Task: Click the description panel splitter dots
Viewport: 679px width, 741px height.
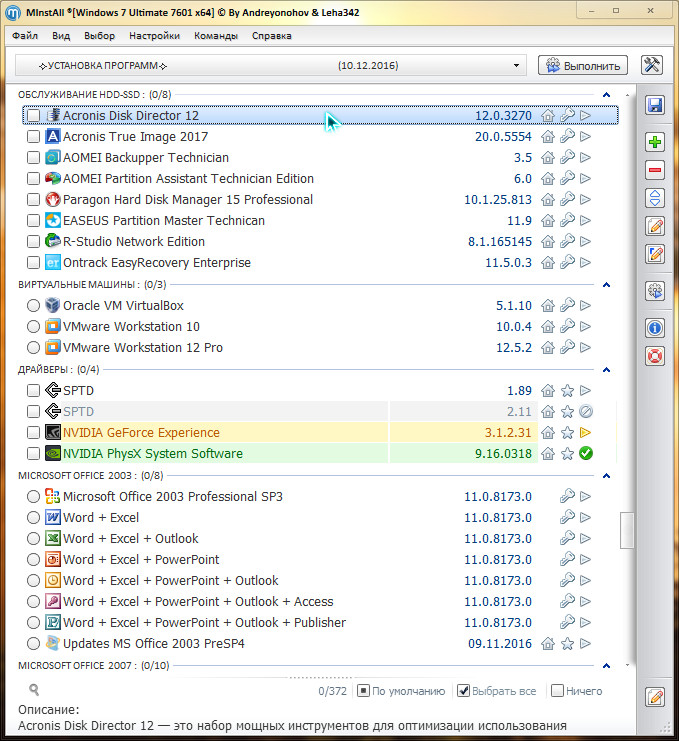Action: pos(320,677)
